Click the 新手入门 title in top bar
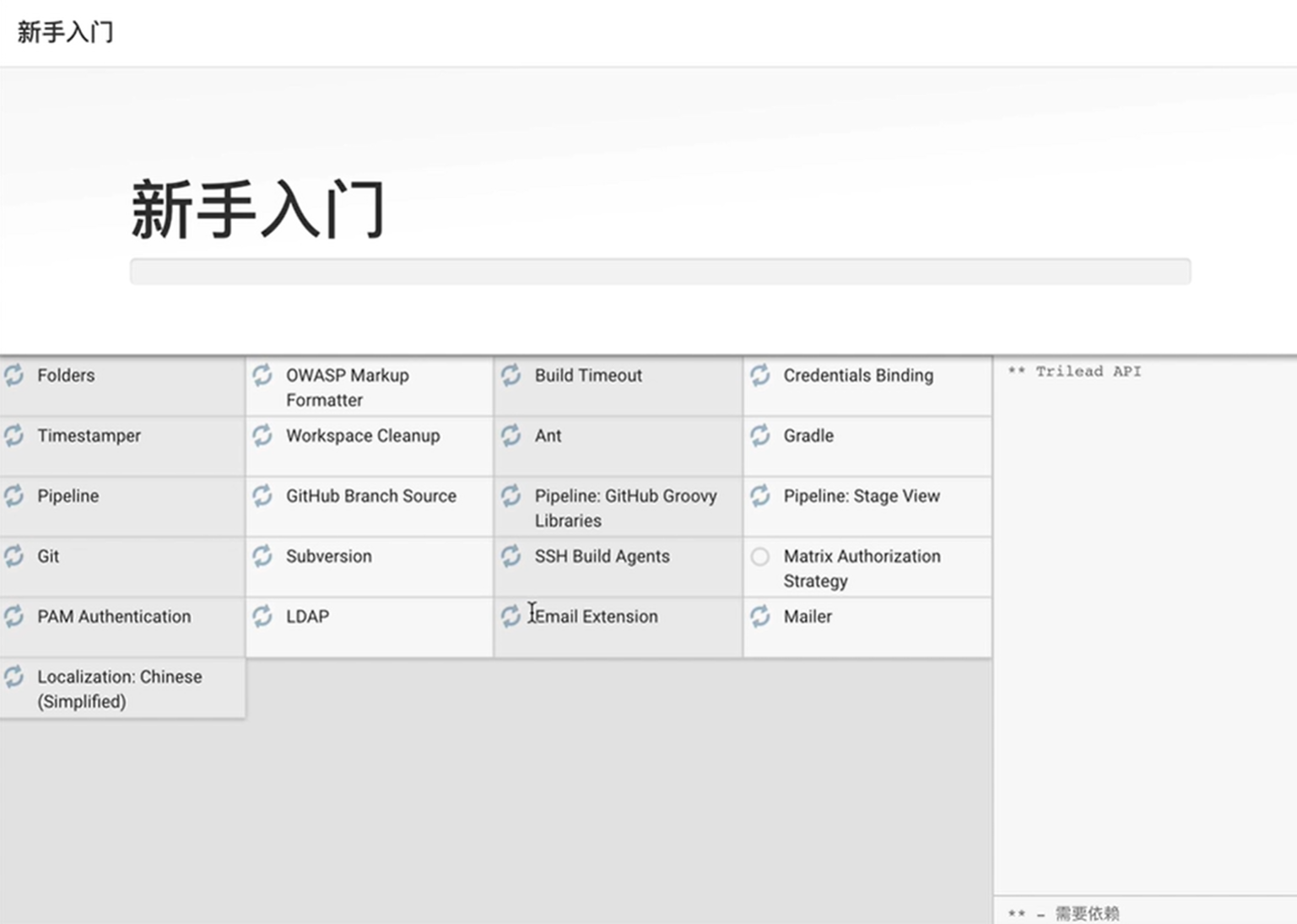Viewport: 1297px width, 924px height. tap(65, 32)
